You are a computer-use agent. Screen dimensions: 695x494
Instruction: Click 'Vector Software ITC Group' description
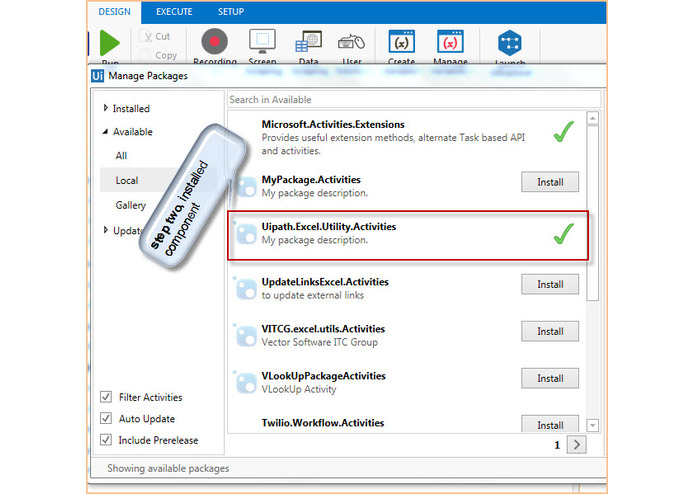(x=320, y=342)
